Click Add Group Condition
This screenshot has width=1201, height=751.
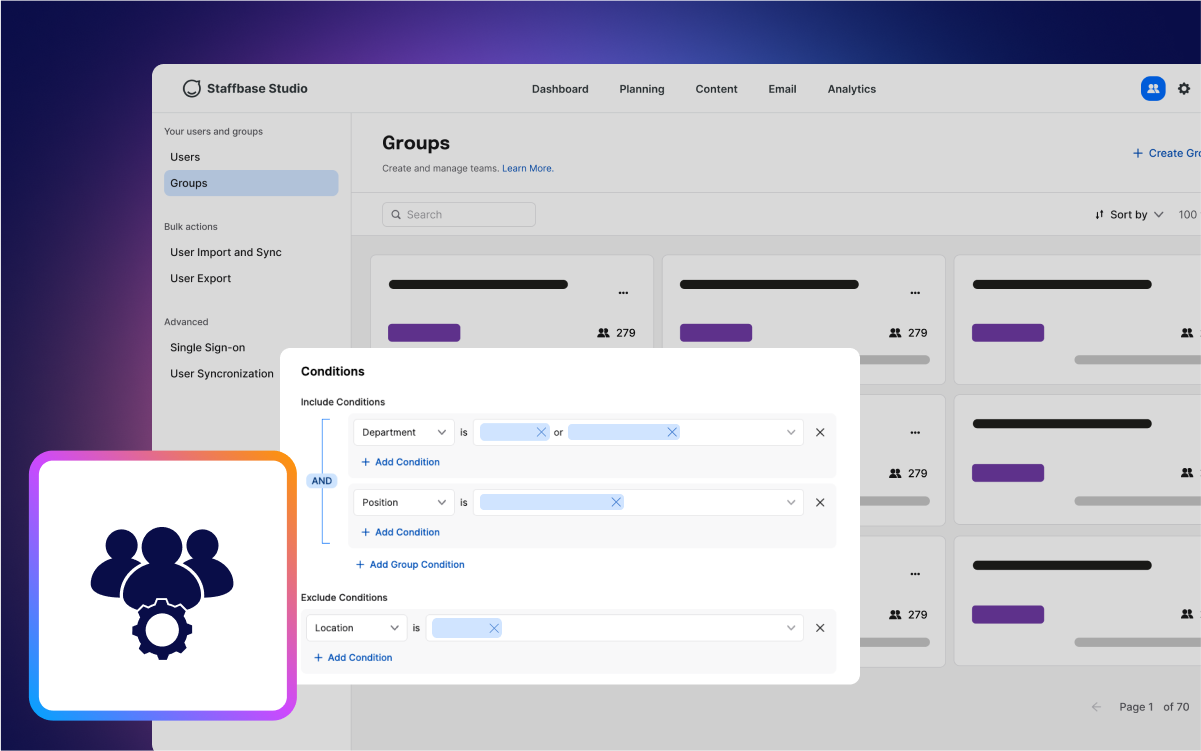tap(410, 564)
